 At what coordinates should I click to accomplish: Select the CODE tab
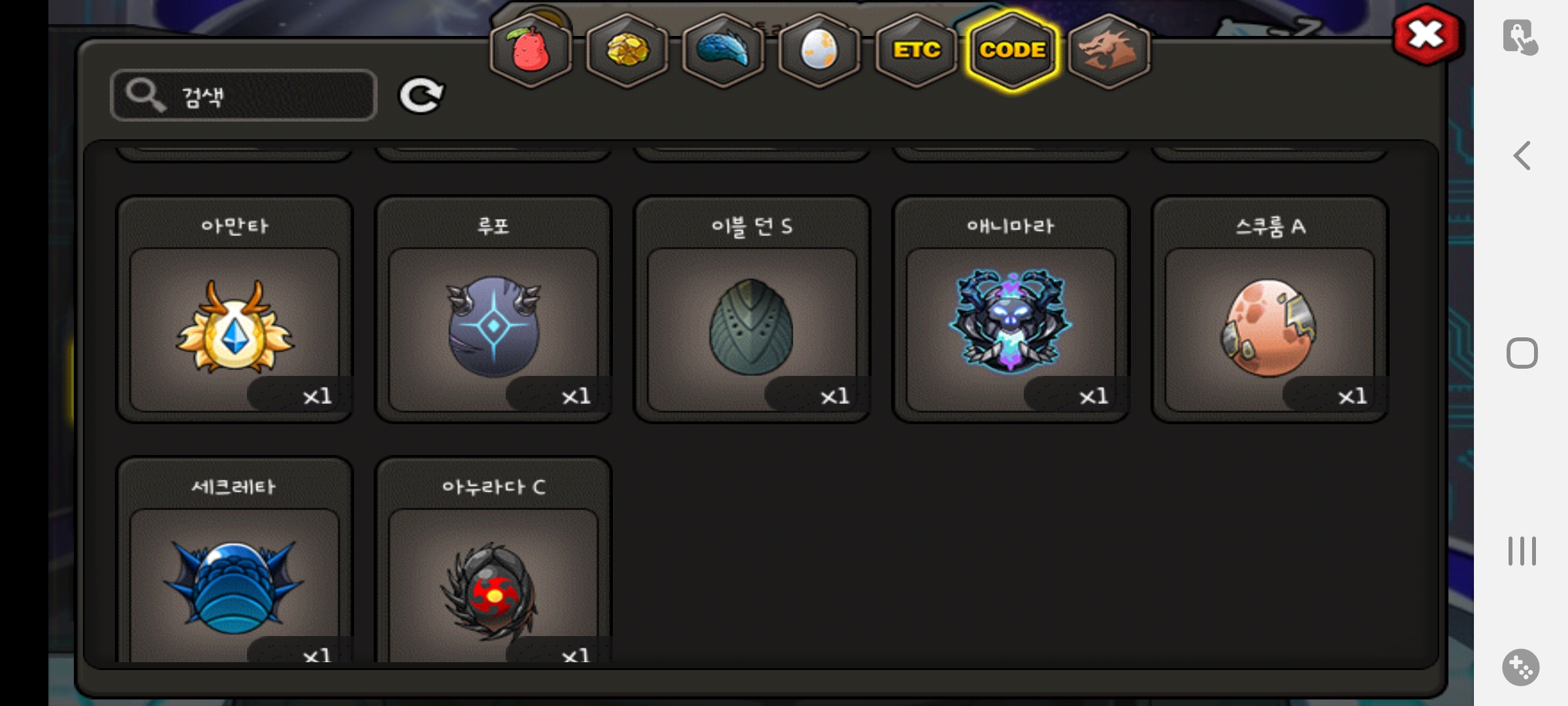tap(1012, 50)
